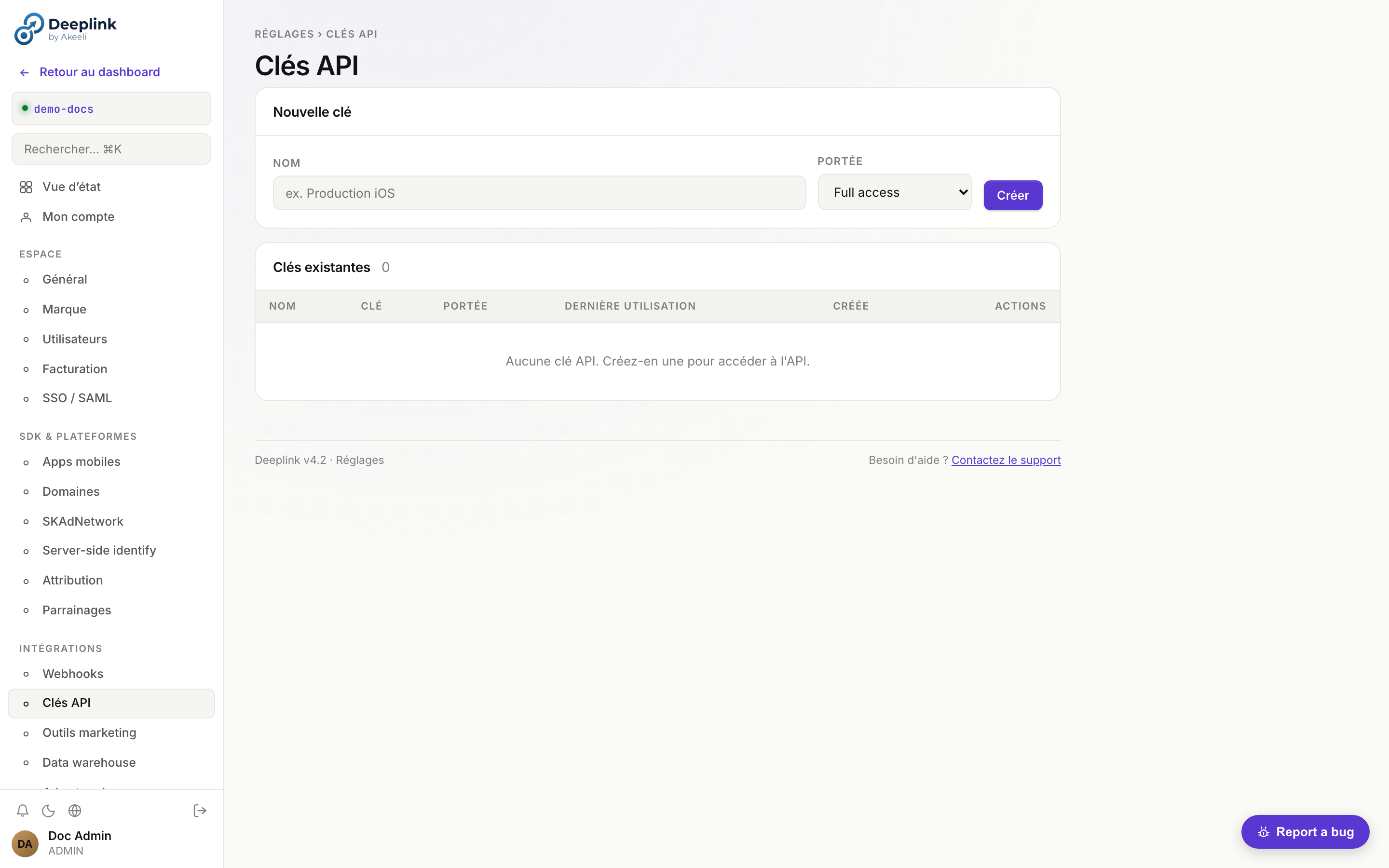Click the Mon compte person icon
This screenshot has width=1389, height=868.
(26, 217)
